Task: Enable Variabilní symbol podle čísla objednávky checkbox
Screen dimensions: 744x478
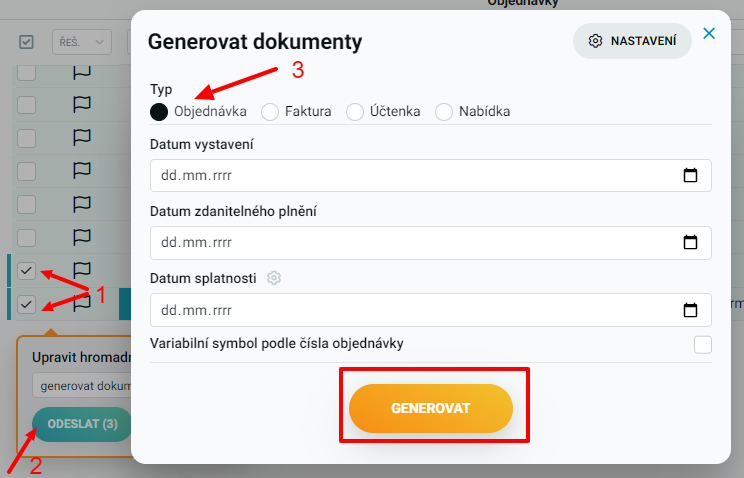Action: tap(703, 345)
